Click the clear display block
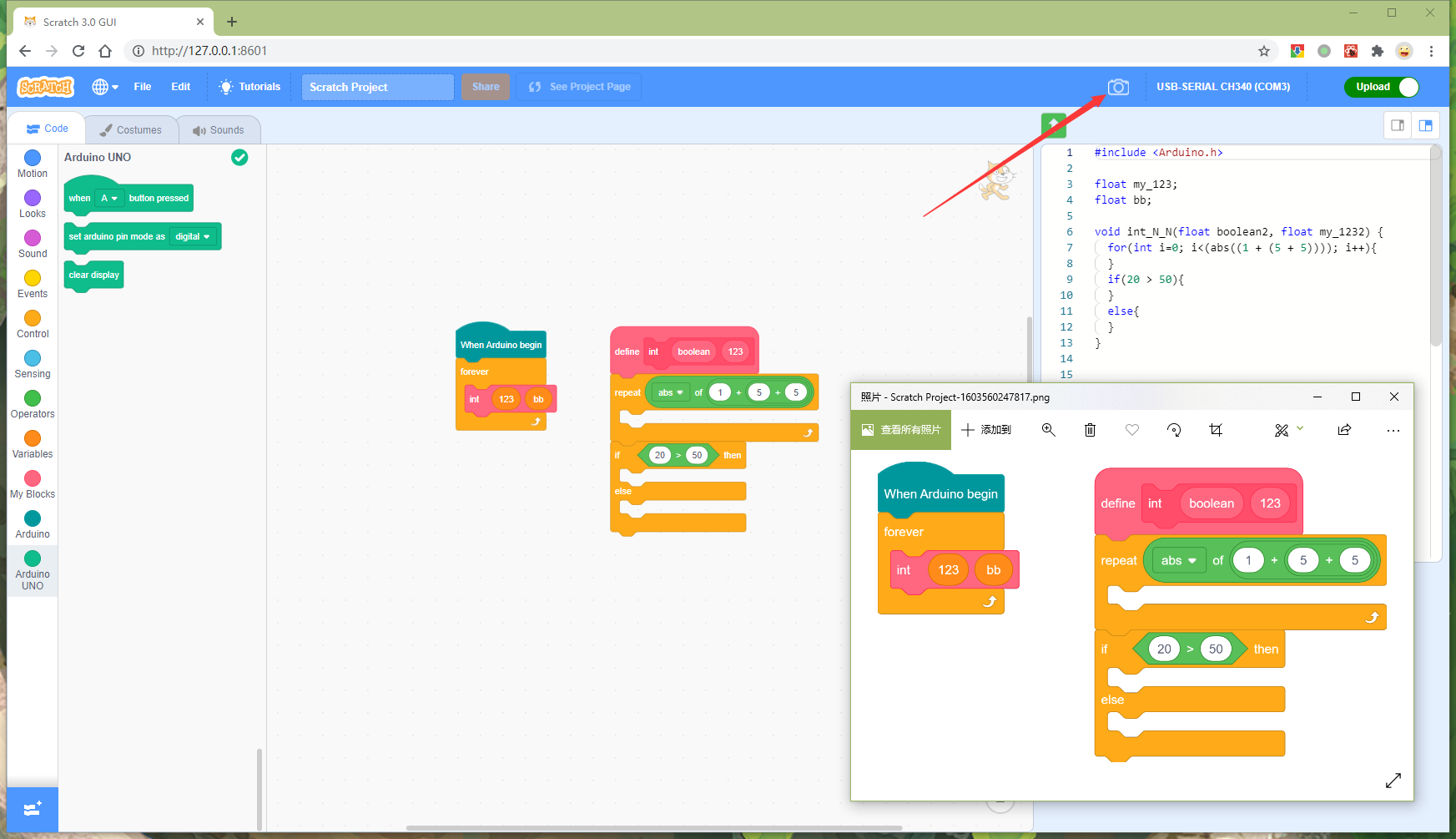 (94, 275)
